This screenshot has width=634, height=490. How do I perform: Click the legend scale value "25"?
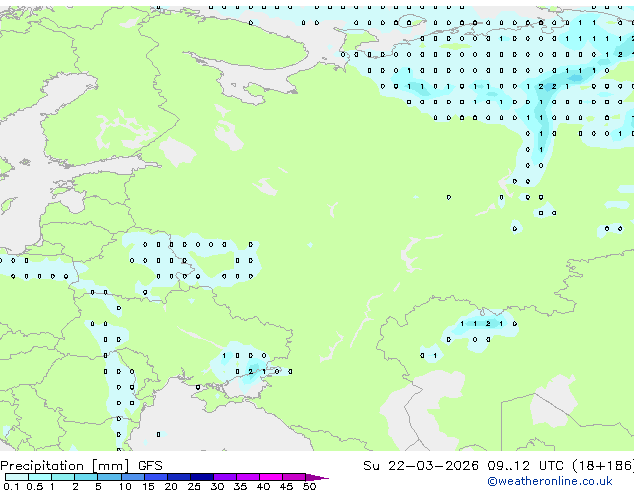(x=194, y=486)
